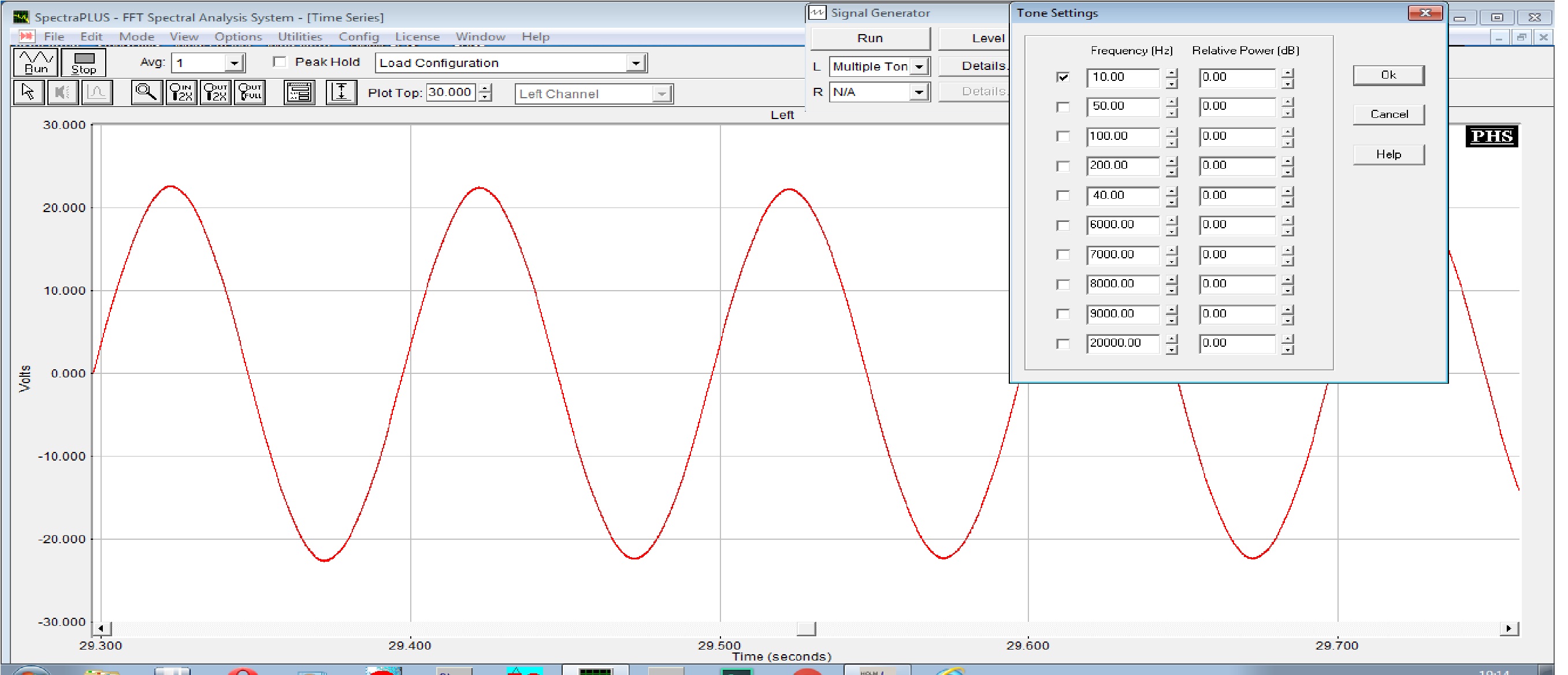Click the Zoom Out Full icon
Image resolution: width=1568 pixels, height=675 pixels.
coord(250,92)
